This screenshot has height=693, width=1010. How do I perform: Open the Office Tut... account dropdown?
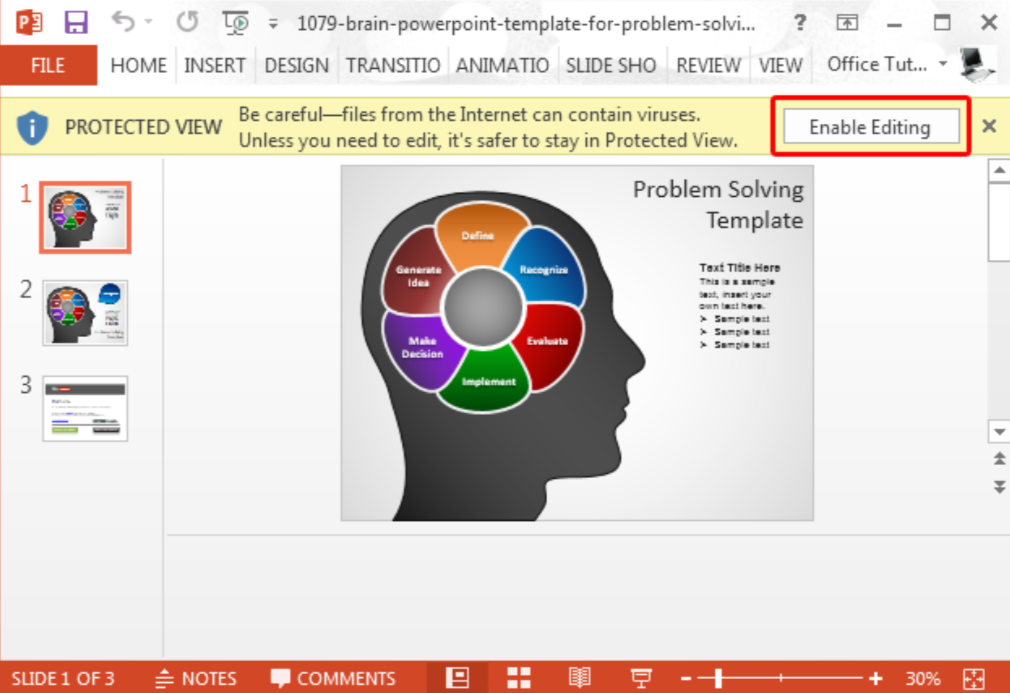[887, 64]
